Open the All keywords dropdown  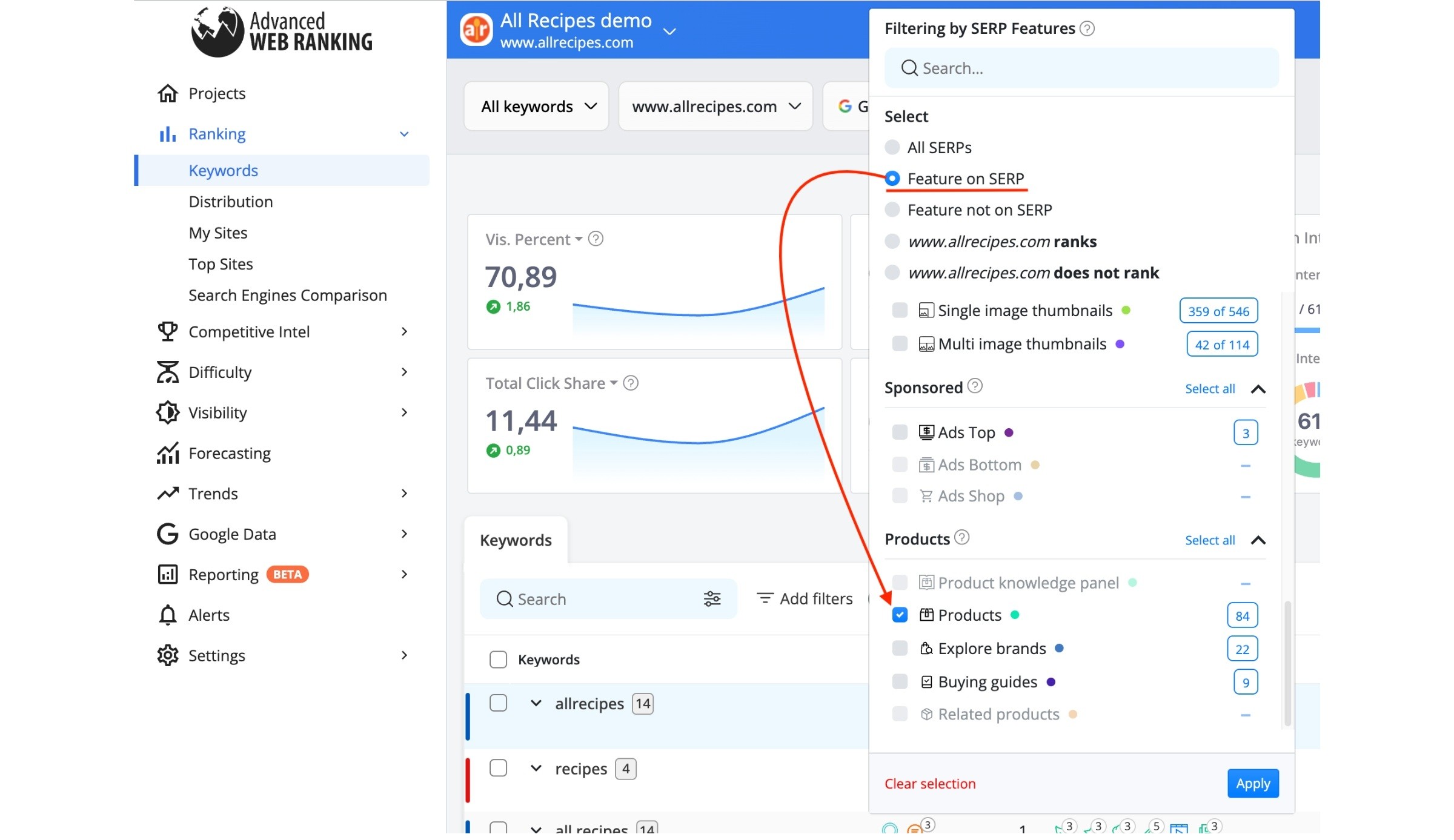[x=537, y=107]
